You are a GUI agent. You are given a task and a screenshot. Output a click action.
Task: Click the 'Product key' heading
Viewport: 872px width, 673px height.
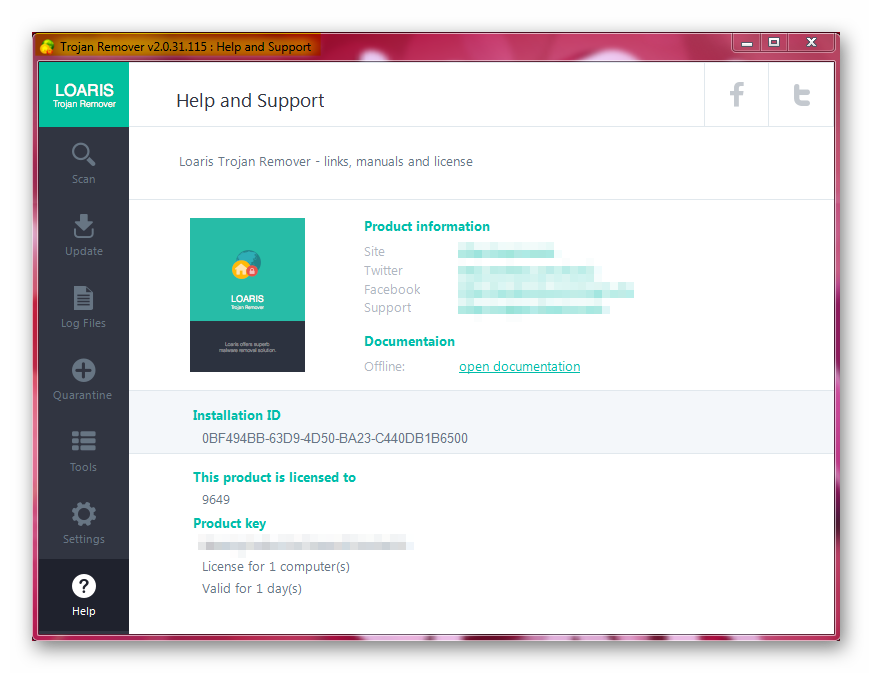click(230, 523)
